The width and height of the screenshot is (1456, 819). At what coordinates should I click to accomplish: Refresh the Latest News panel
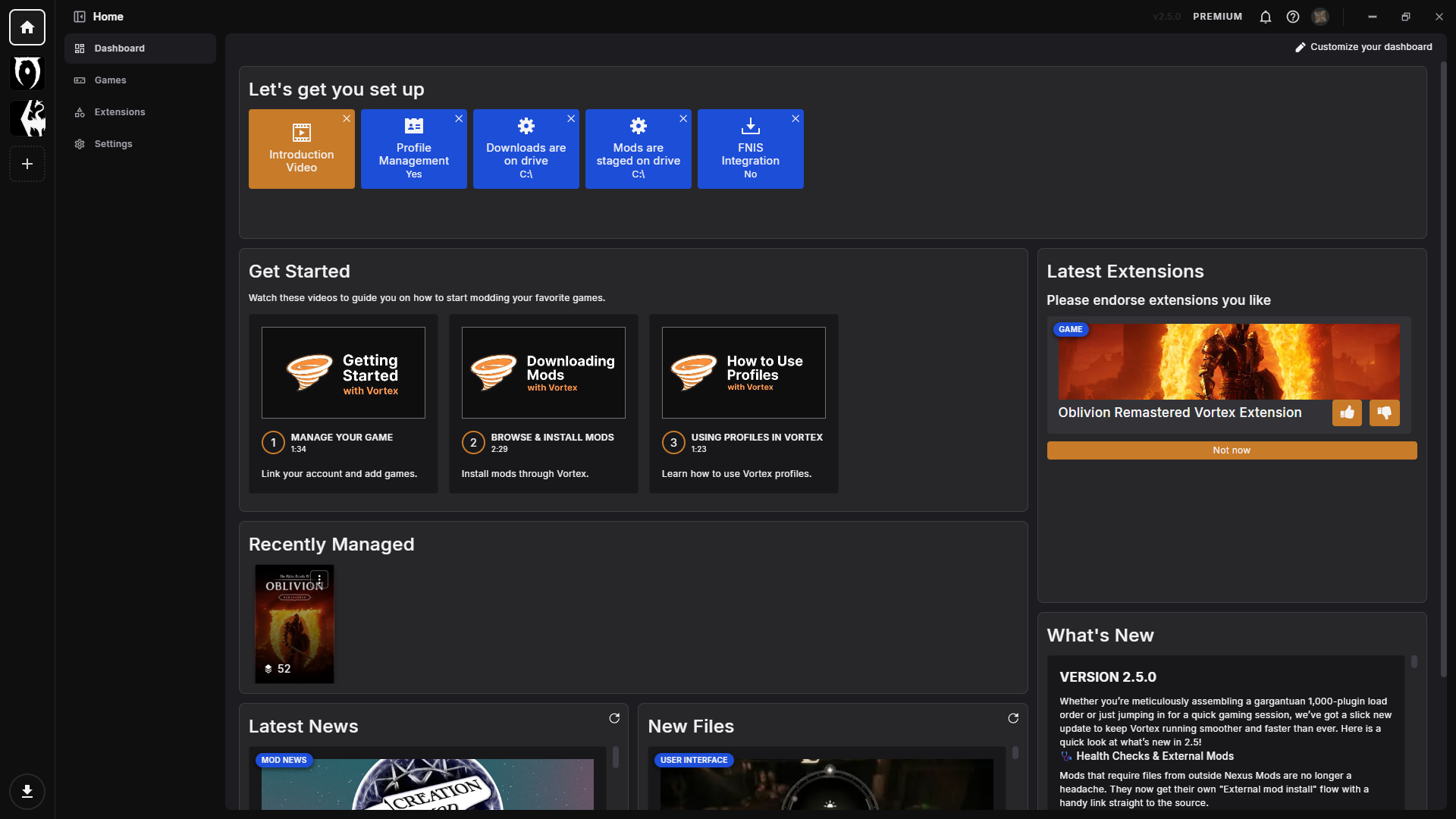click(614, 718)
